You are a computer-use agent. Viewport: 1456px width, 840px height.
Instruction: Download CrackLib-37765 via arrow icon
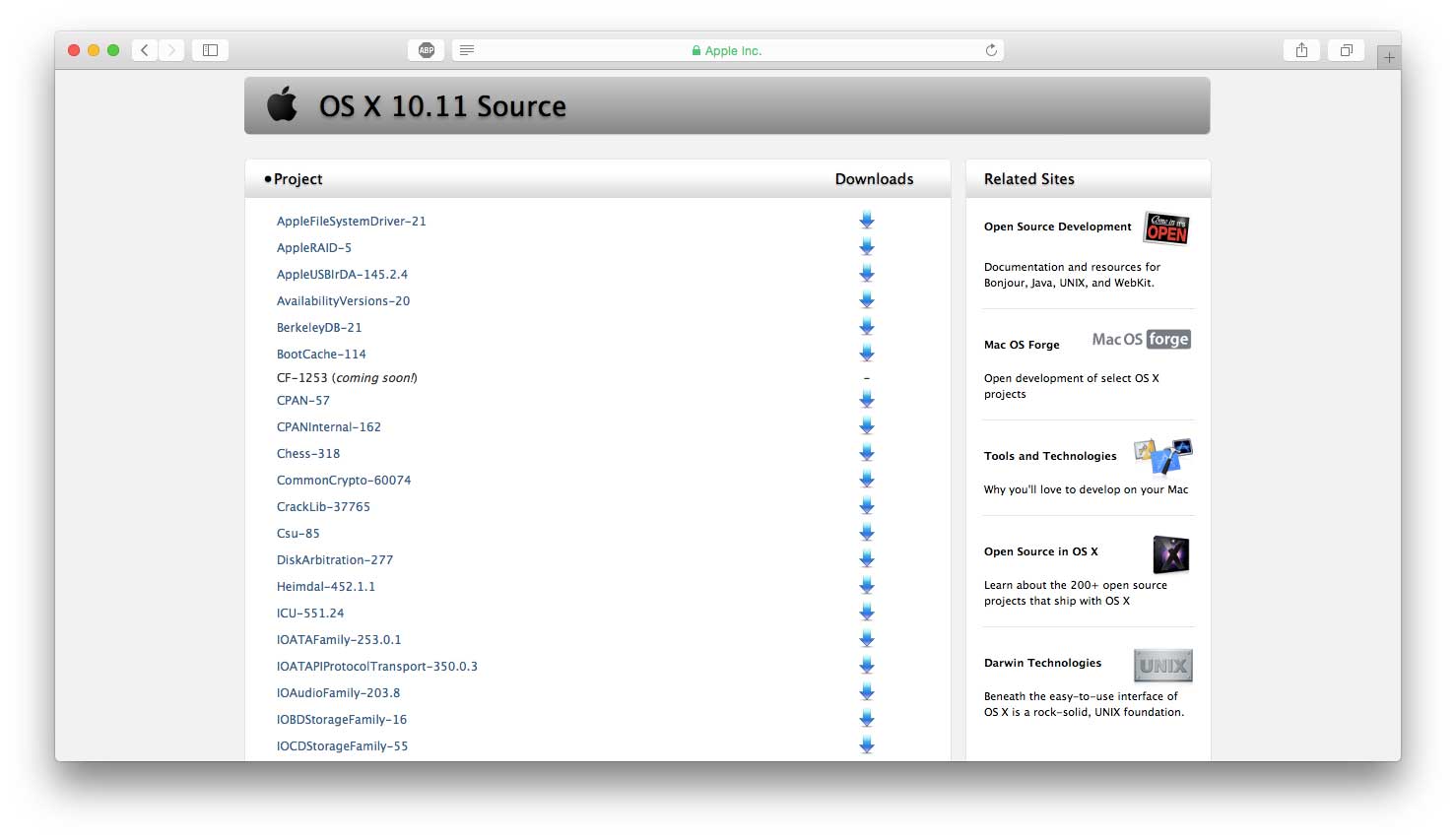click(867, 506)
